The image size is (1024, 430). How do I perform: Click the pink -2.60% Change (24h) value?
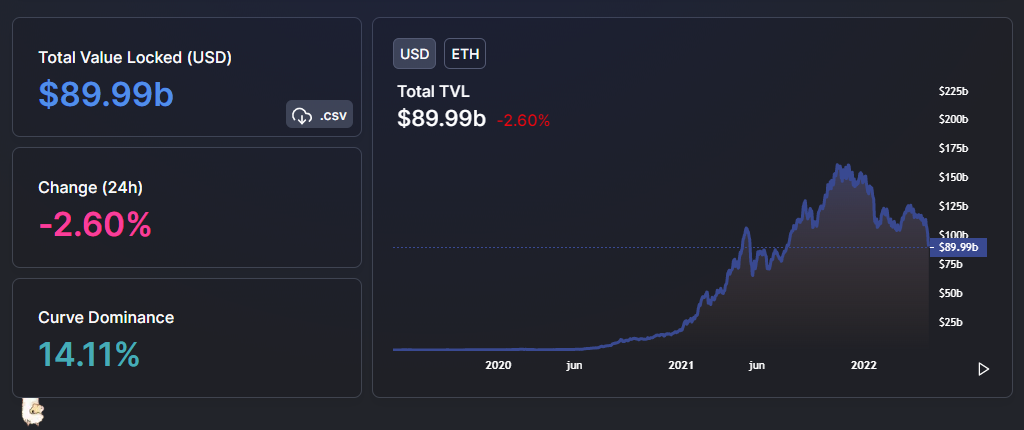(95, 224)
